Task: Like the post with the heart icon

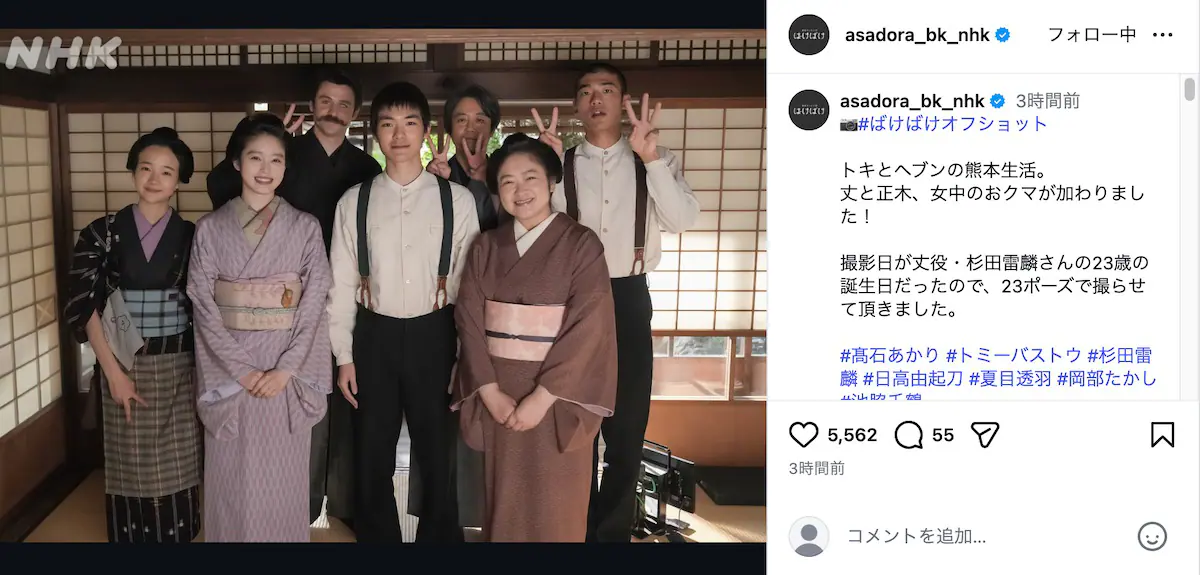Action: click(803, 434)
